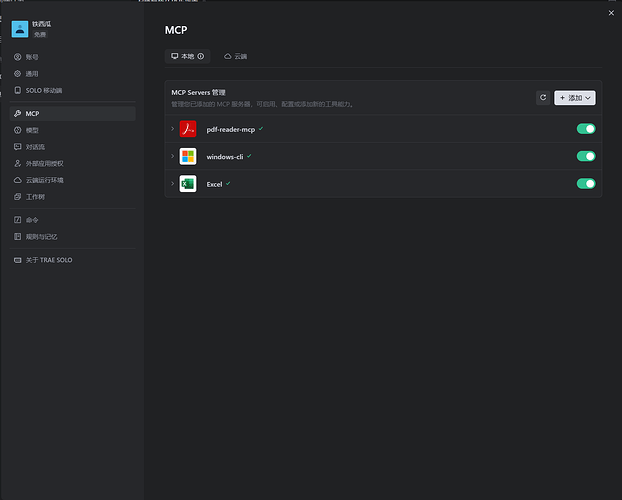Disable the pdf-reader-mcp server toggle
Screen dimensions: 622x500
pos(586,129)
